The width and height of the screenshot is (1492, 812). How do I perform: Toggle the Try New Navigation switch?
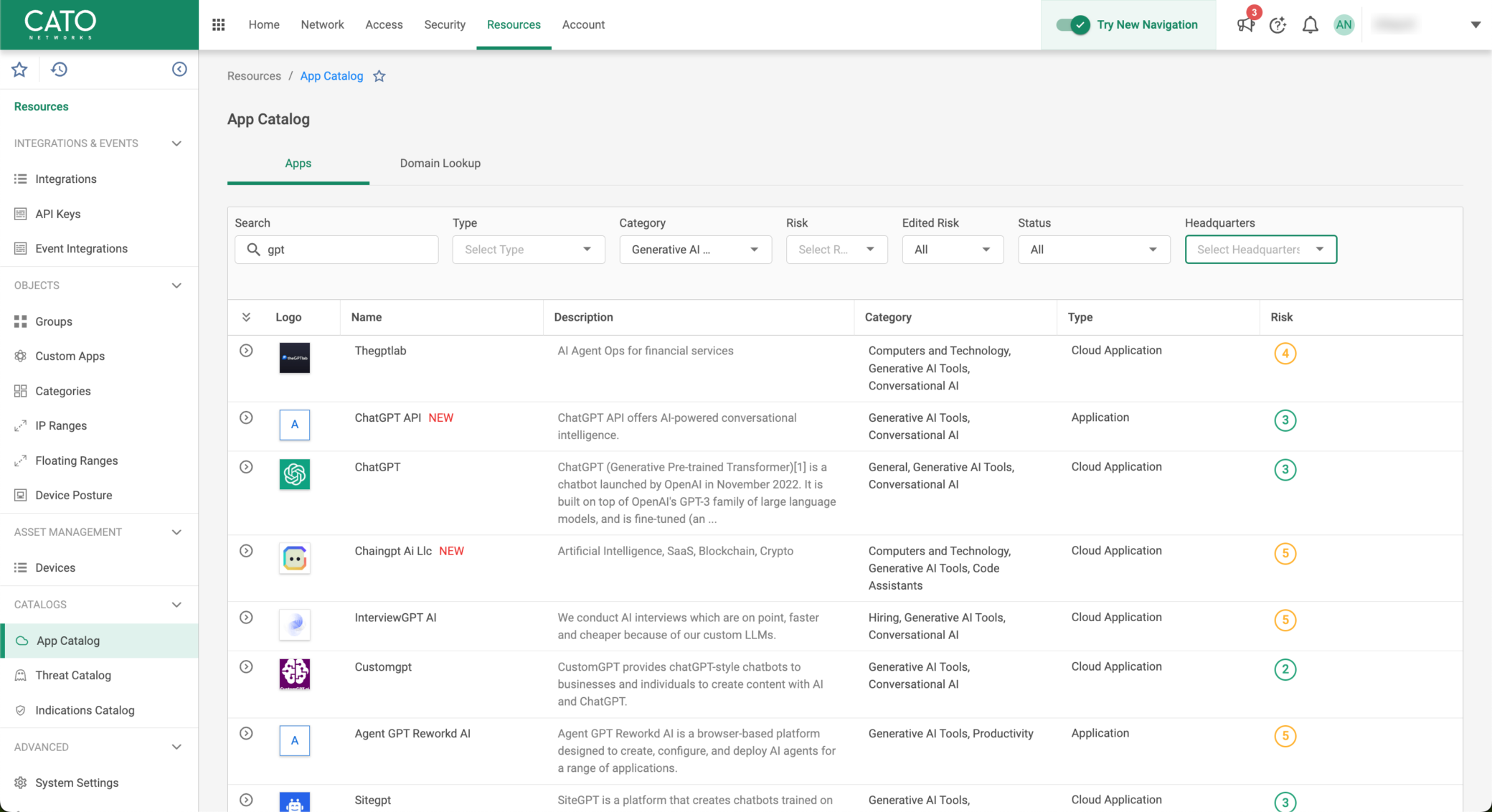tap(1073, 25)
